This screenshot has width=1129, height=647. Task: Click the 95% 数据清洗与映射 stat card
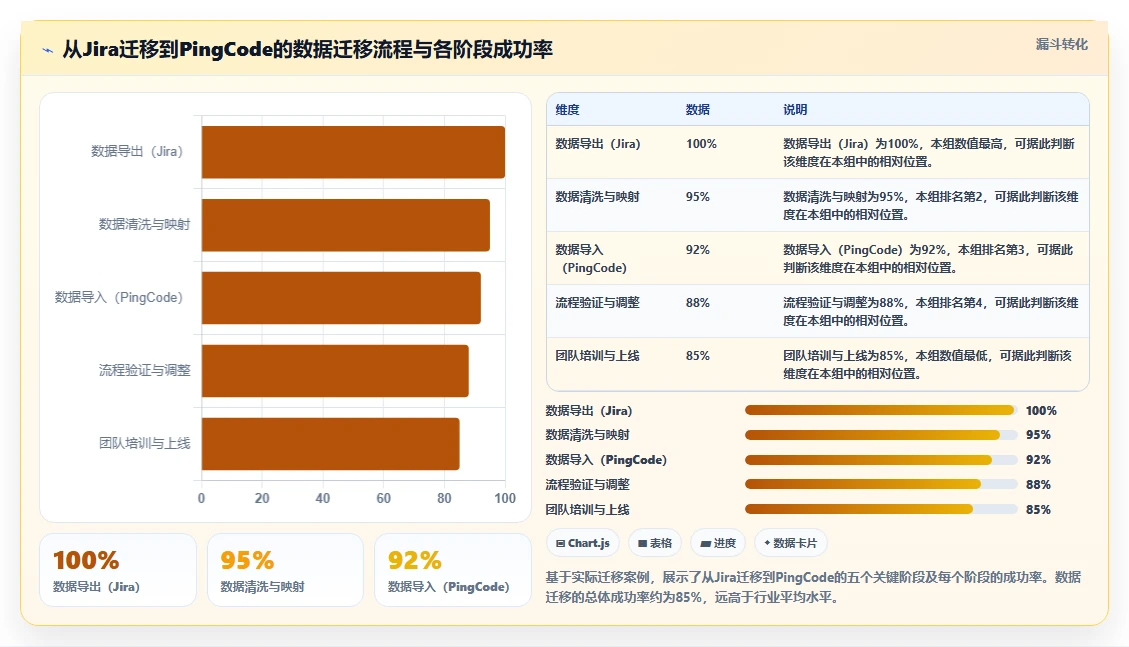(285, 570)
